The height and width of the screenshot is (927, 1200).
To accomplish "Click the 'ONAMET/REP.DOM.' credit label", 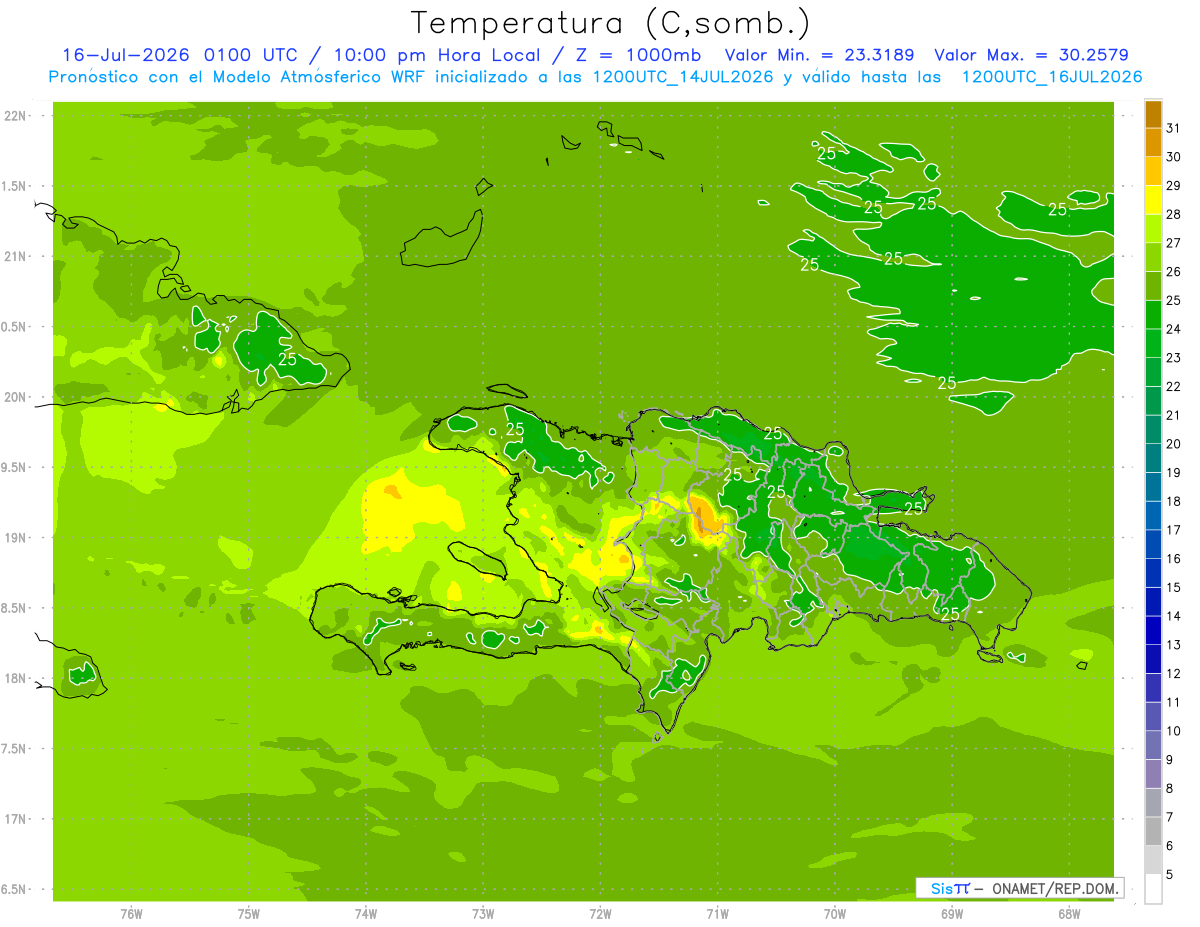I will point(1055,888).
